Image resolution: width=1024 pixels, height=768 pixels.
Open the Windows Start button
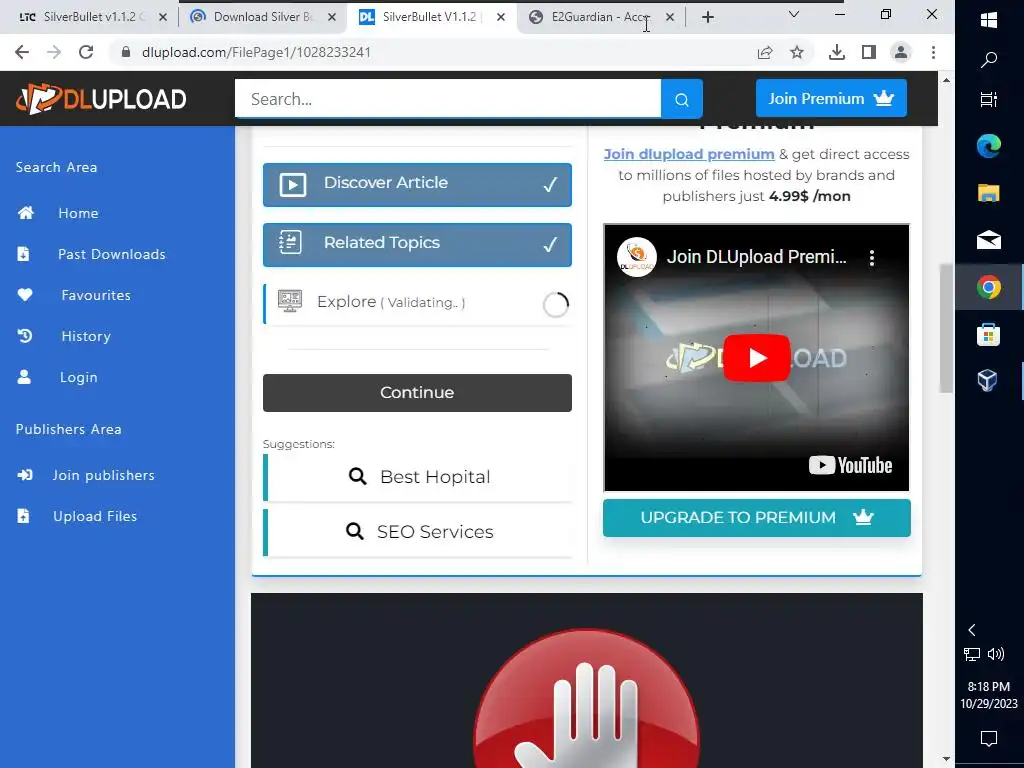coord(989,20)
